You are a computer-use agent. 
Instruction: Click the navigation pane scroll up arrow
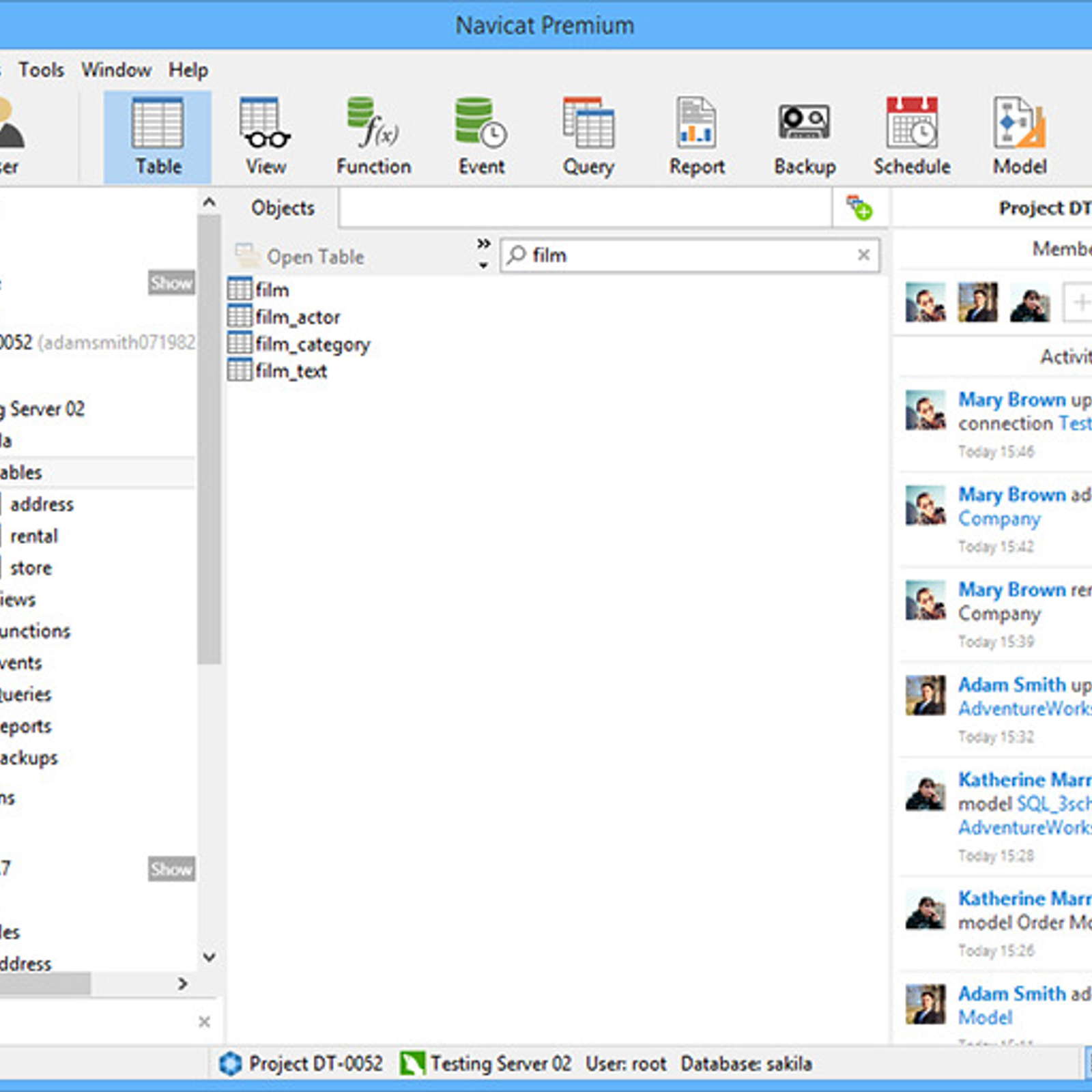pos(210,203)
